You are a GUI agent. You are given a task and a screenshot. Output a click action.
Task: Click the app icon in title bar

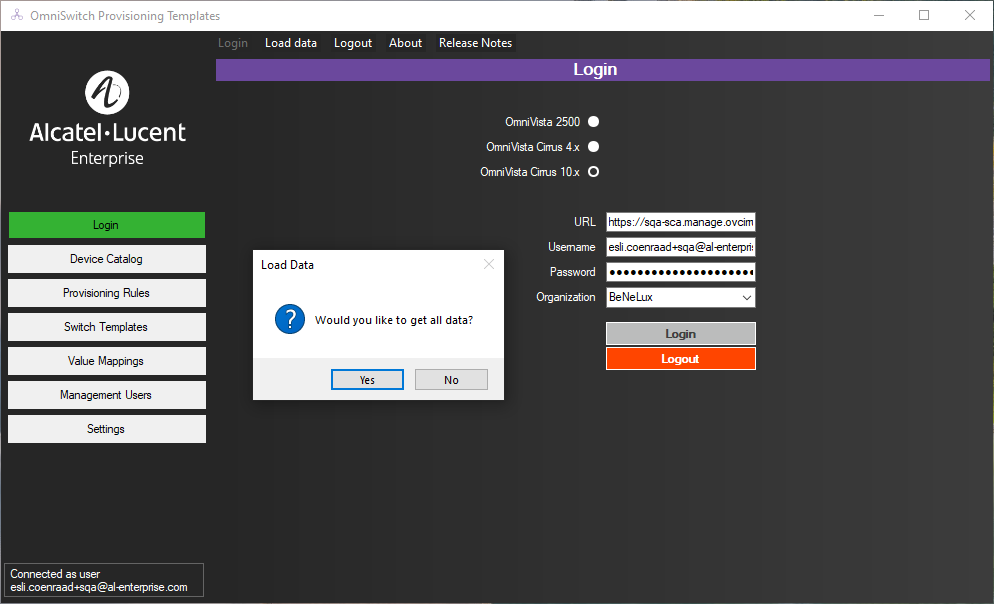[16, 15]
